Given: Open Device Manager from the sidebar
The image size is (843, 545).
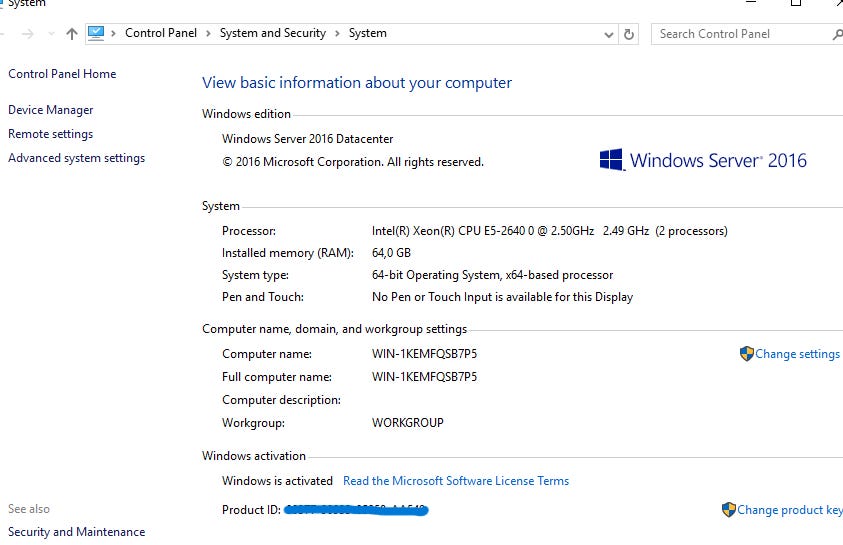Looking at the screenshot, I should (x=50, y=110).
